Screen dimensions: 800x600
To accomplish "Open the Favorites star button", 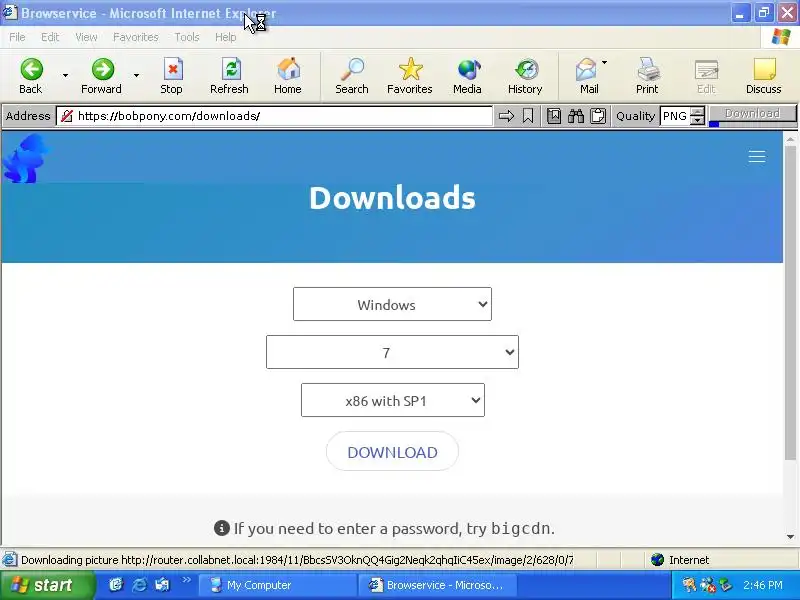I will (410, 76).
